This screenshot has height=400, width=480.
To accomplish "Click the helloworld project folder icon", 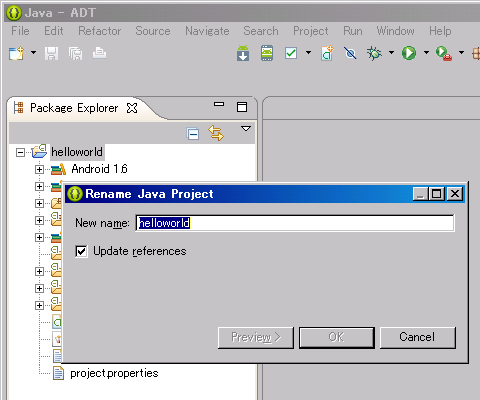I will tap(39, 152).
